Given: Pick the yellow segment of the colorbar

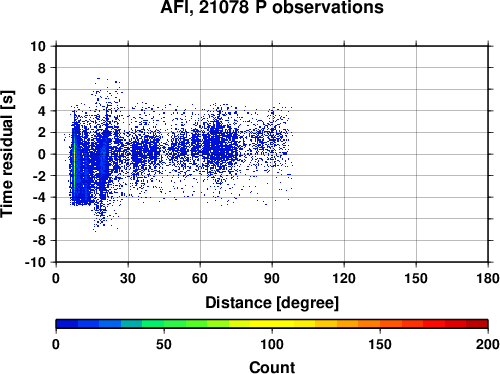Looking at the screenshot, I should (x=272, y=324).
